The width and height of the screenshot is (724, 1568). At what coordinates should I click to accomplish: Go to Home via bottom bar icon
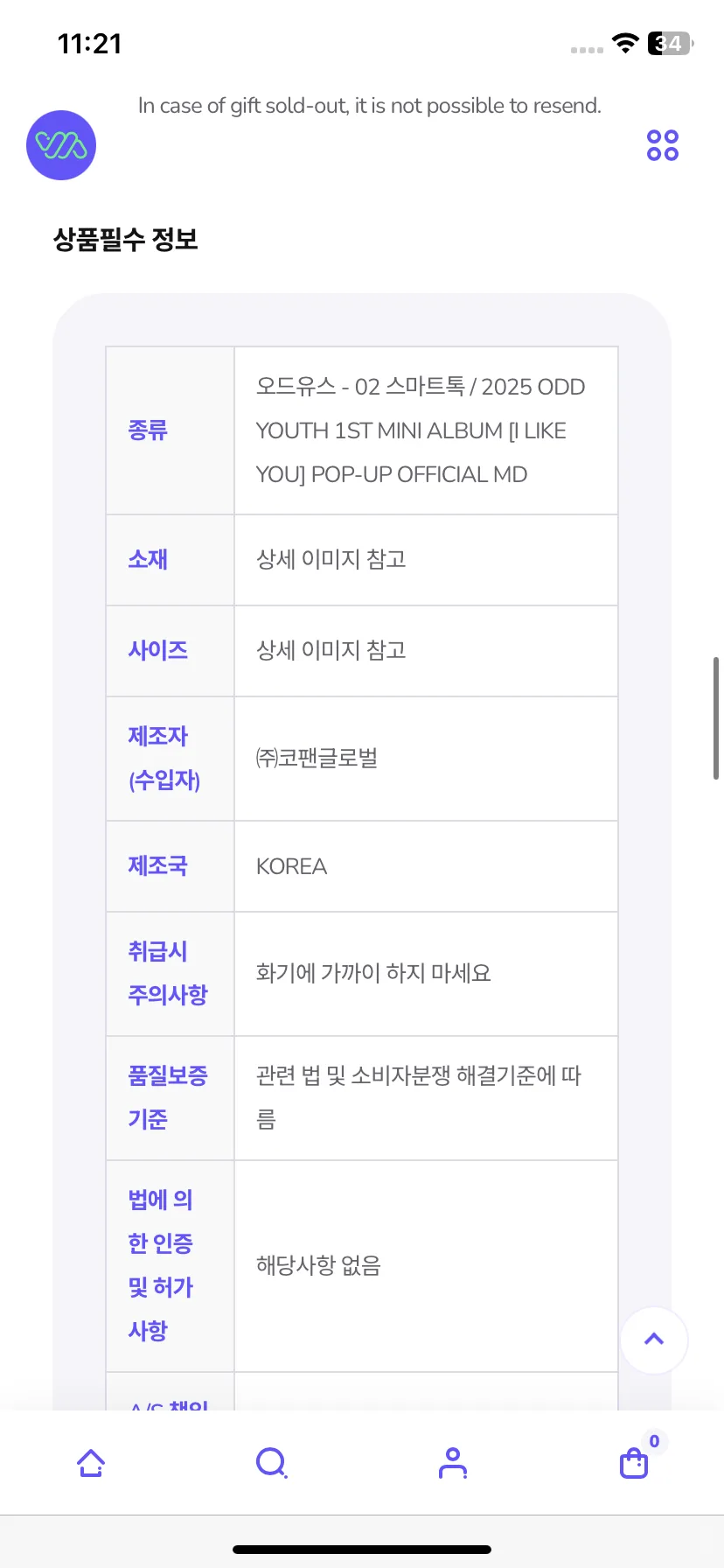(91, 1462)
